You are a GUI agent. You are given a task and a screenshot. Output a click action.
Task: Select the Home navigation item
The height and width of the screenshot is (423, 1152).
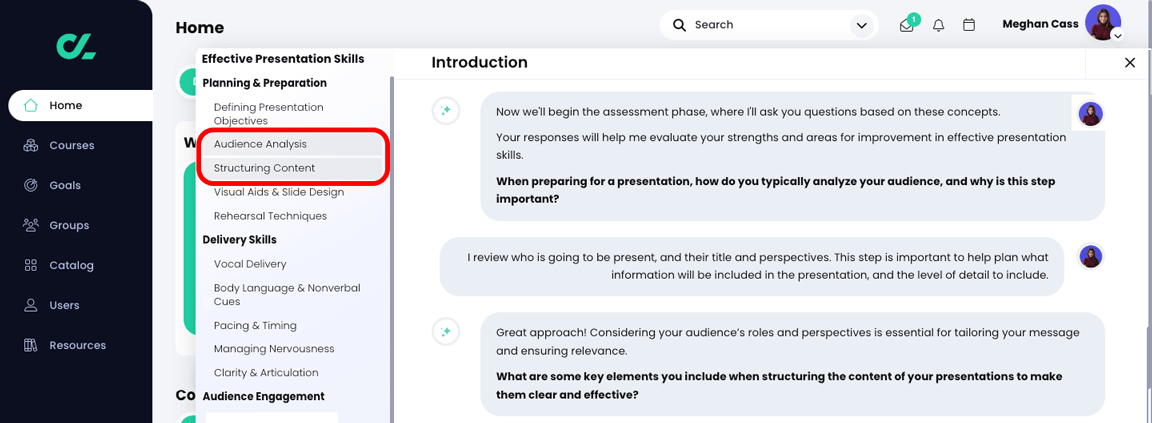tap(65, 105)
